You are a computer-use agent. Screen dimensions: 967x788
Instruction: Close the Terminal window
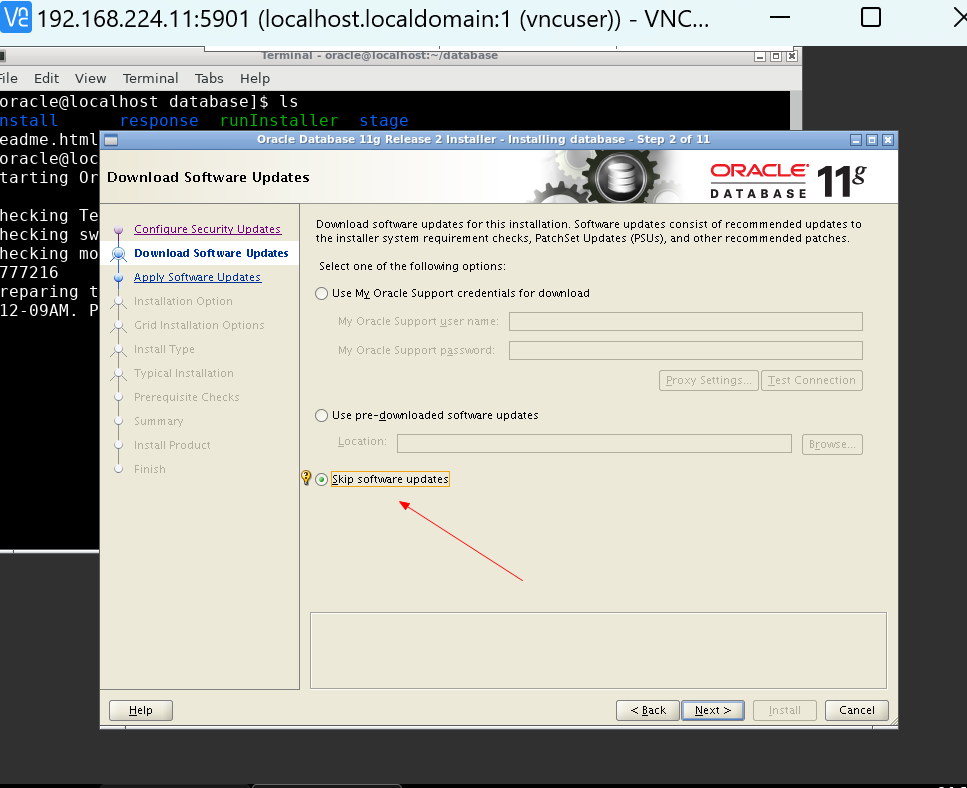click(792, 57)
